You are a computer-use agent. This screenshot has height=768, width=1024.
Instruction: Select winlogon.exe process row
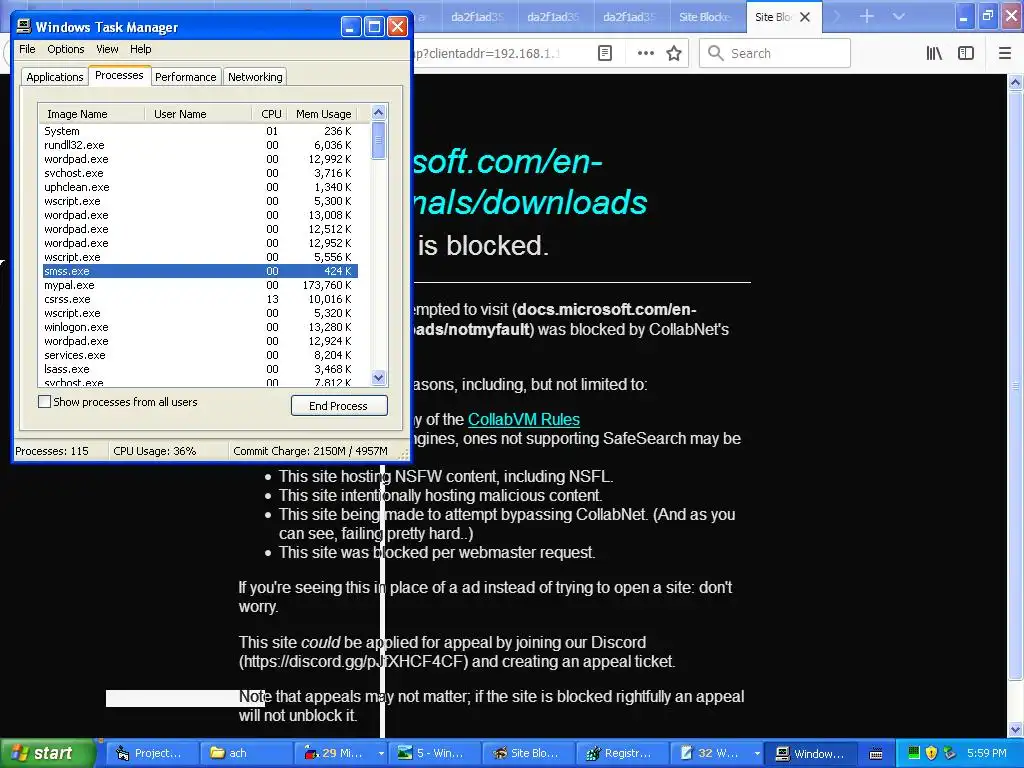[200, 327]
